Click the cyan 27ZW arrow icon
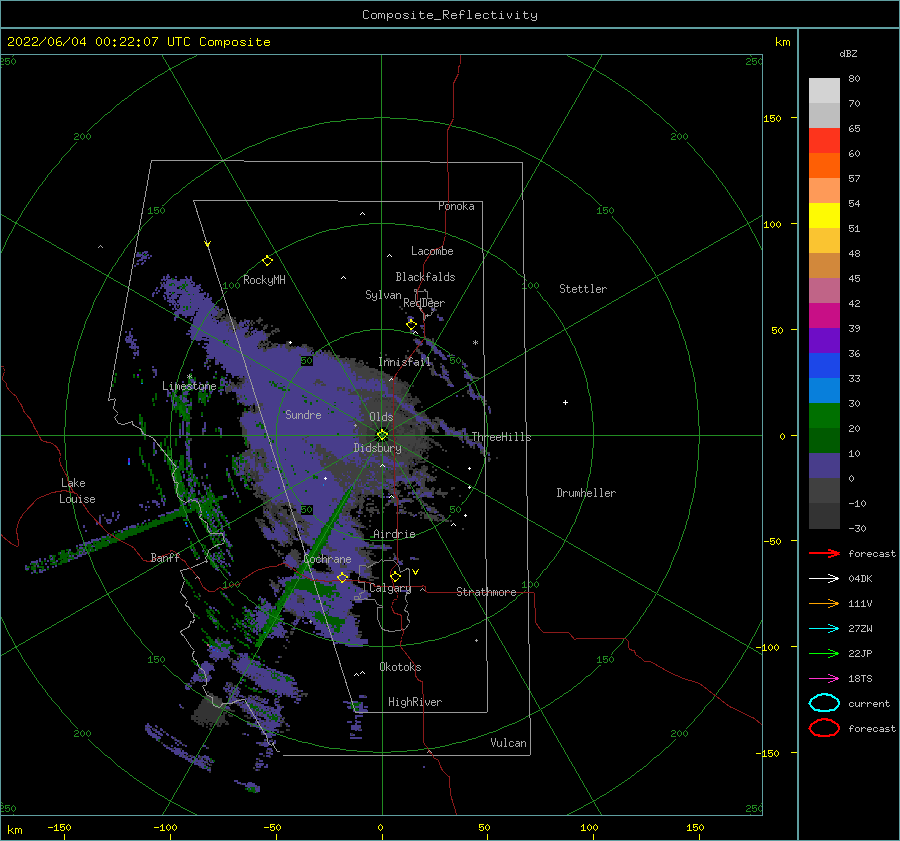This screenshot has height=841, width=900. tap(824, 629)
